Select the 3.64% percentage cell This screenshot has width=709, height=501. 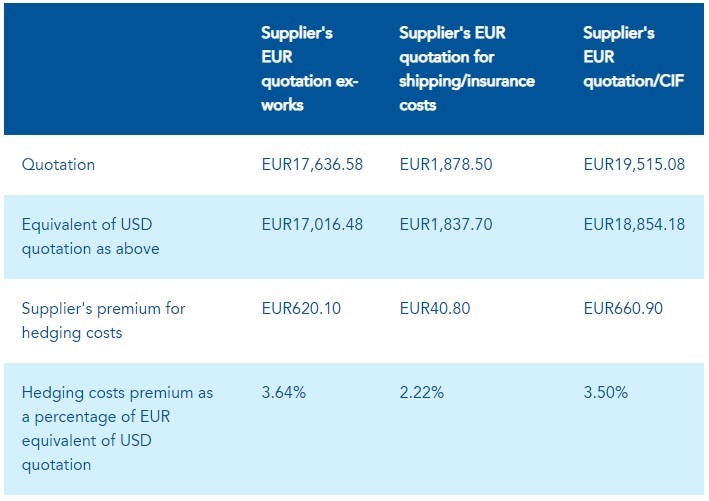click(x=284, y=393)
